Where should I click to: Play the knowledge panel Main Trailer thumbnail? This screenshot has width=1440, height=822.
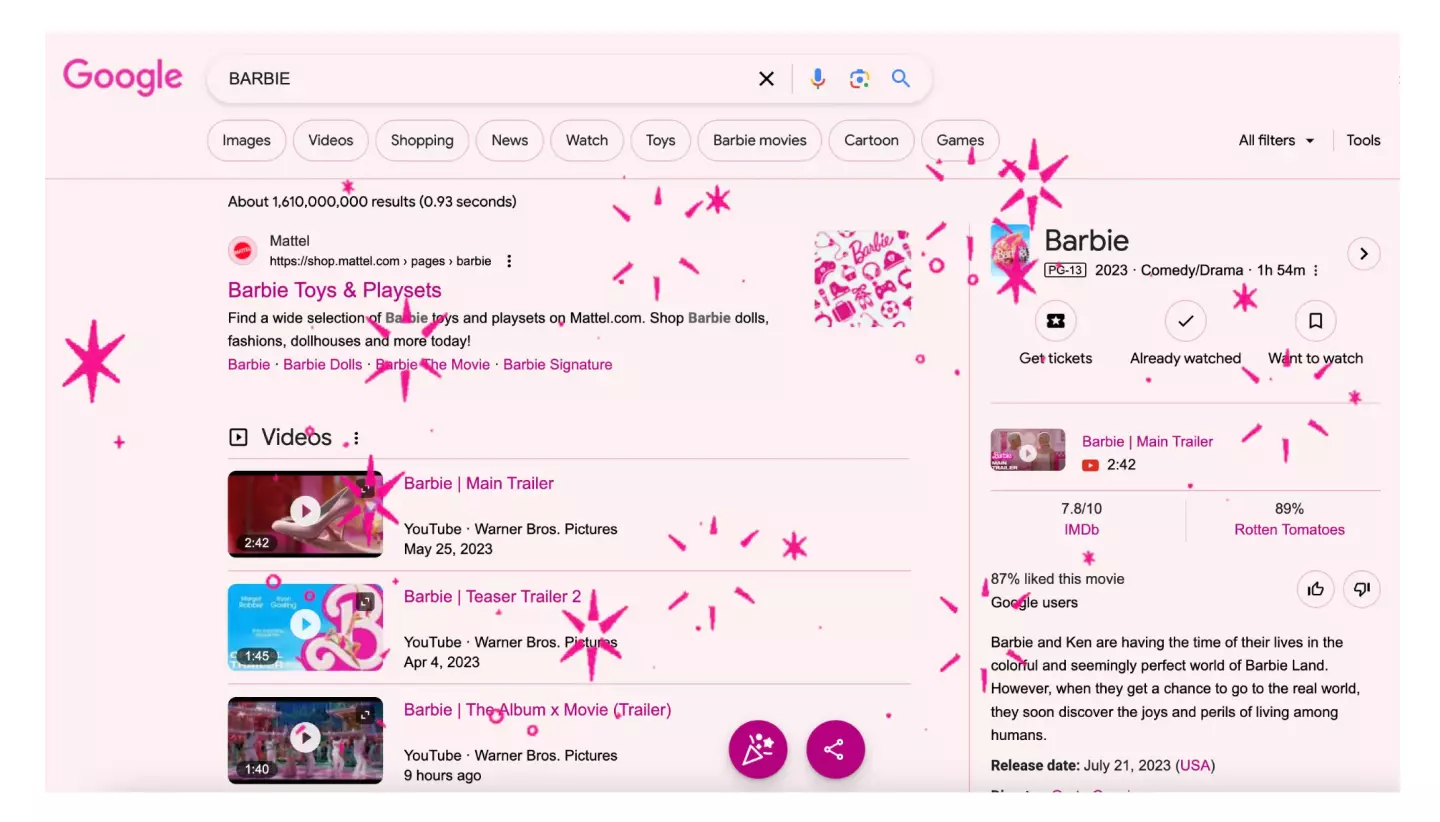pyautogui.click(x=1027, y=450)
